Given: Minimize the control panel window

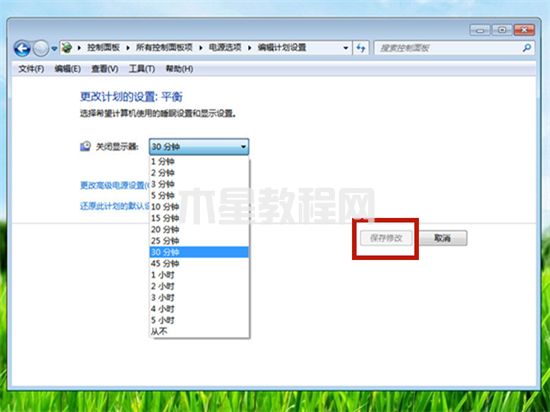Looking at the screenshot, I should pos(480,30).
